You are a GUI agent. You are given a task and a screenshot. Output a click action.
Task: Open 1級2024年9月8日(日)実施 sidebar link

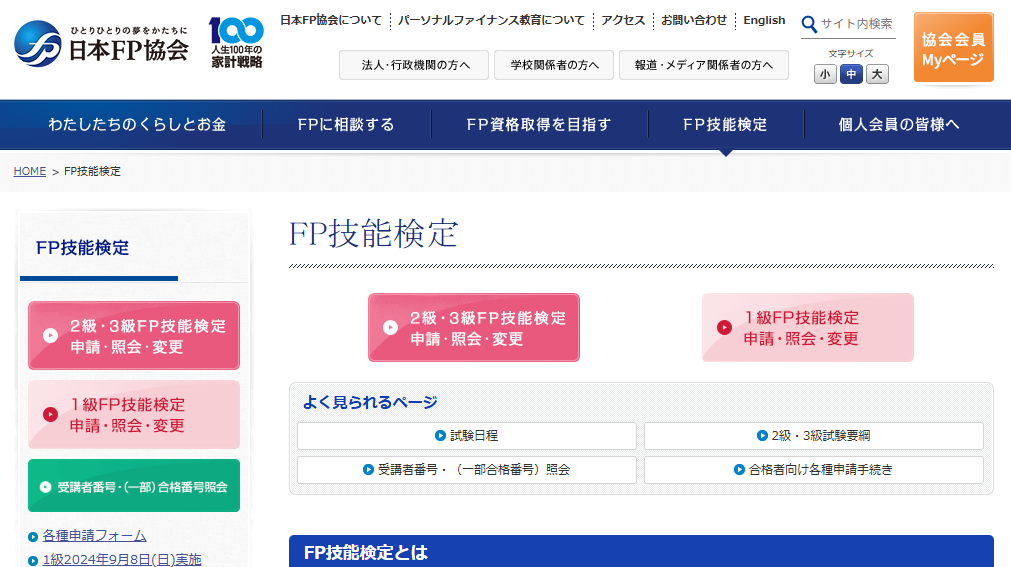[x=122, y=559]
